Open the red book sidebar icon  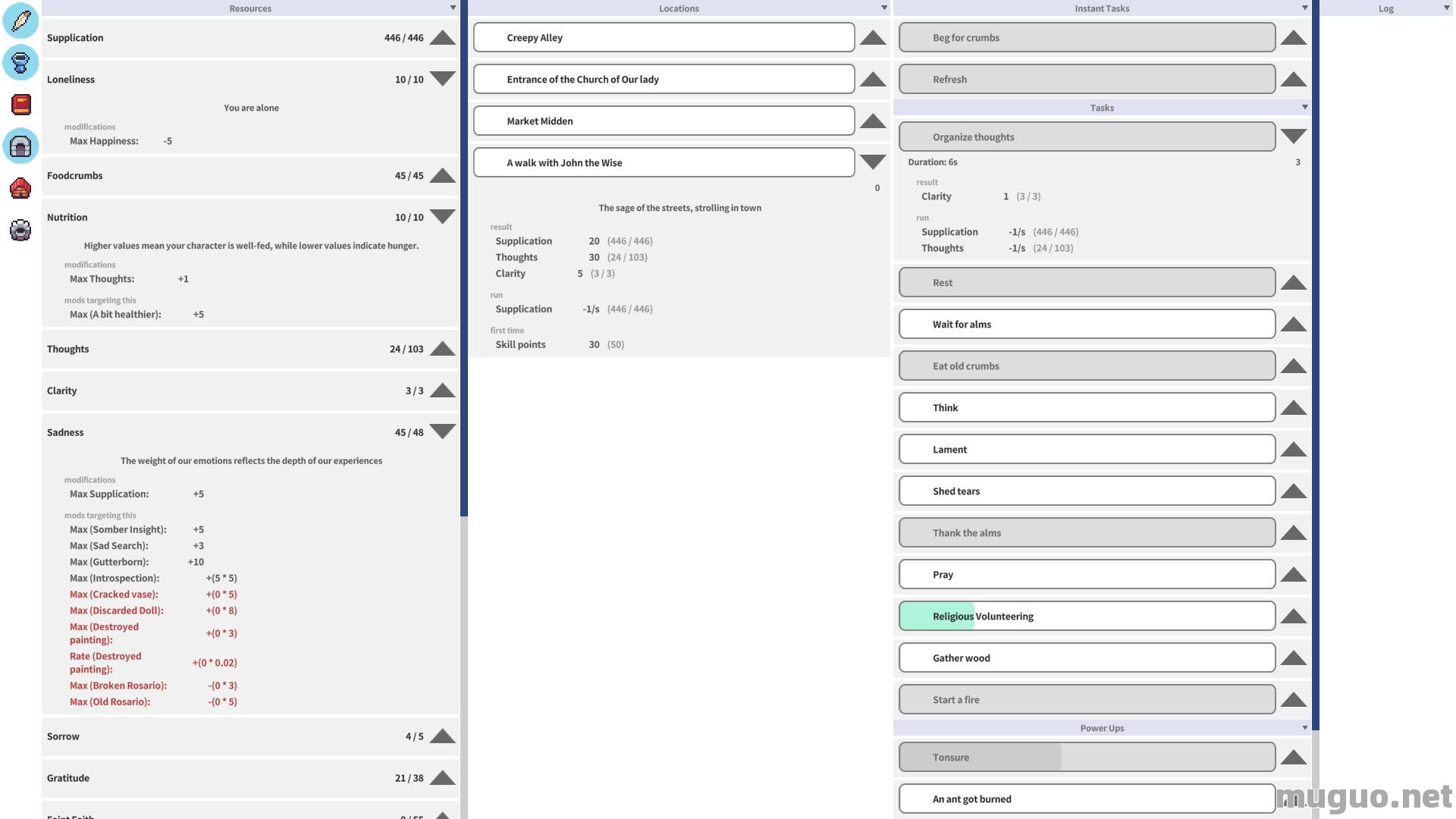[20, 104]
